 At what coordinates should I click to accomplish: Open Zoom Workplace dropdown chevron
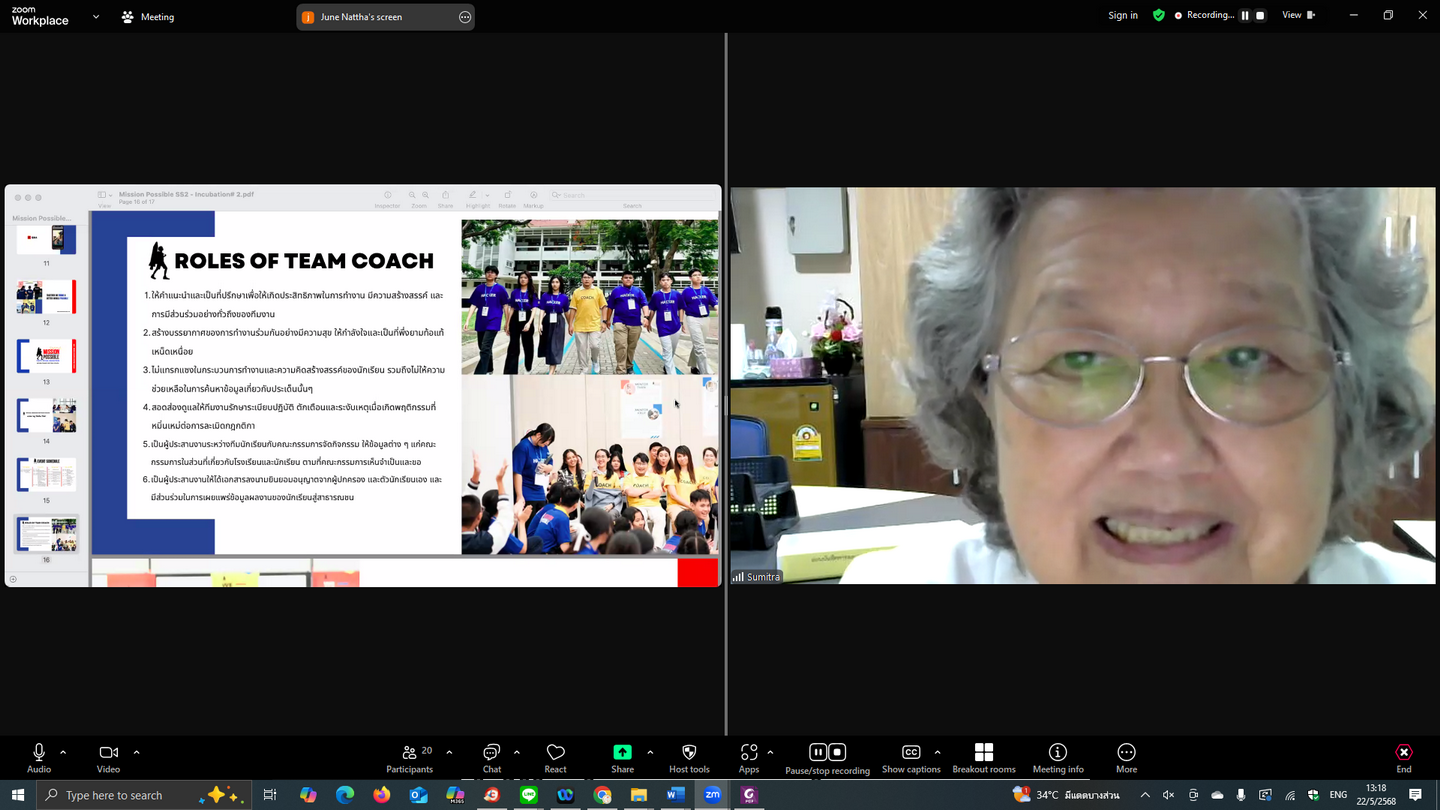[96, 17]
